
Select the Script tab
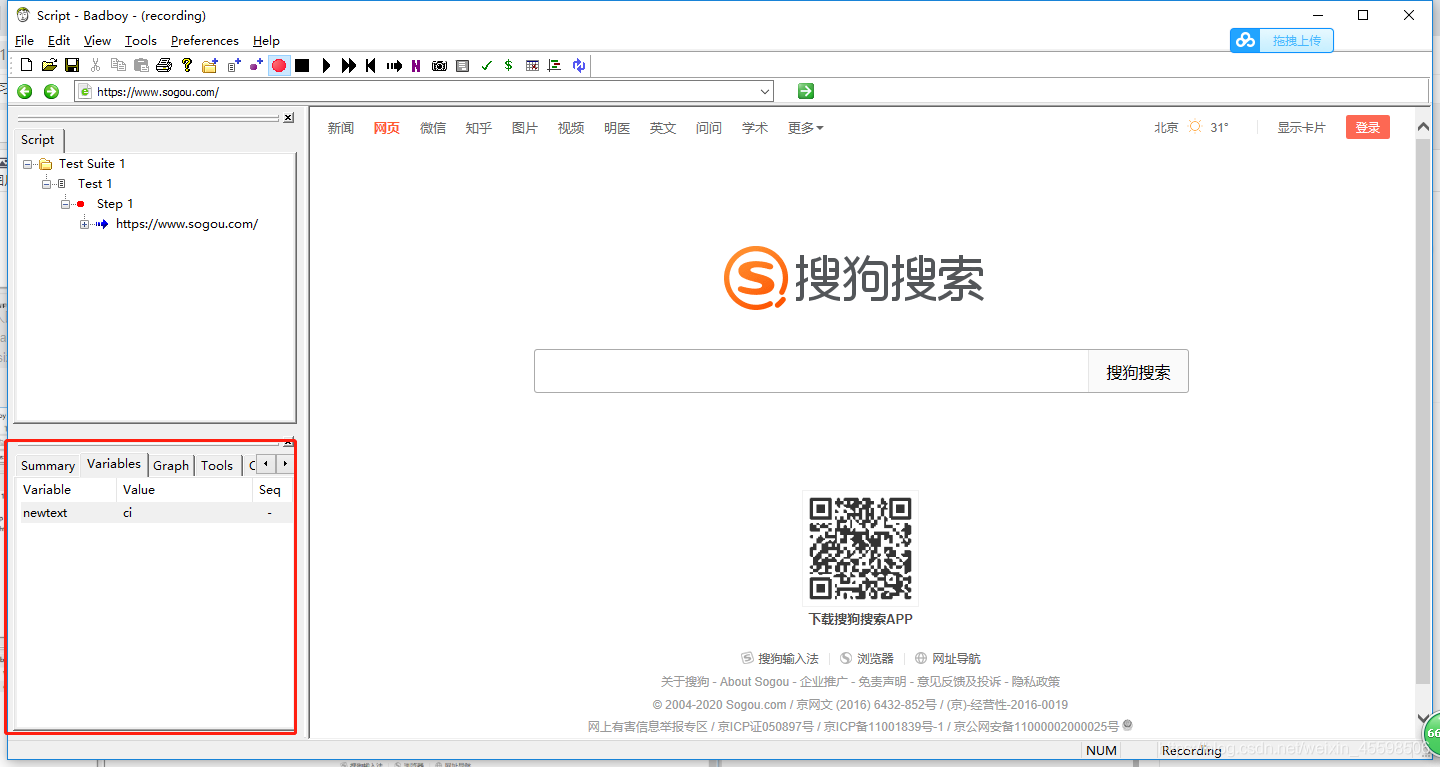[38, 140]
